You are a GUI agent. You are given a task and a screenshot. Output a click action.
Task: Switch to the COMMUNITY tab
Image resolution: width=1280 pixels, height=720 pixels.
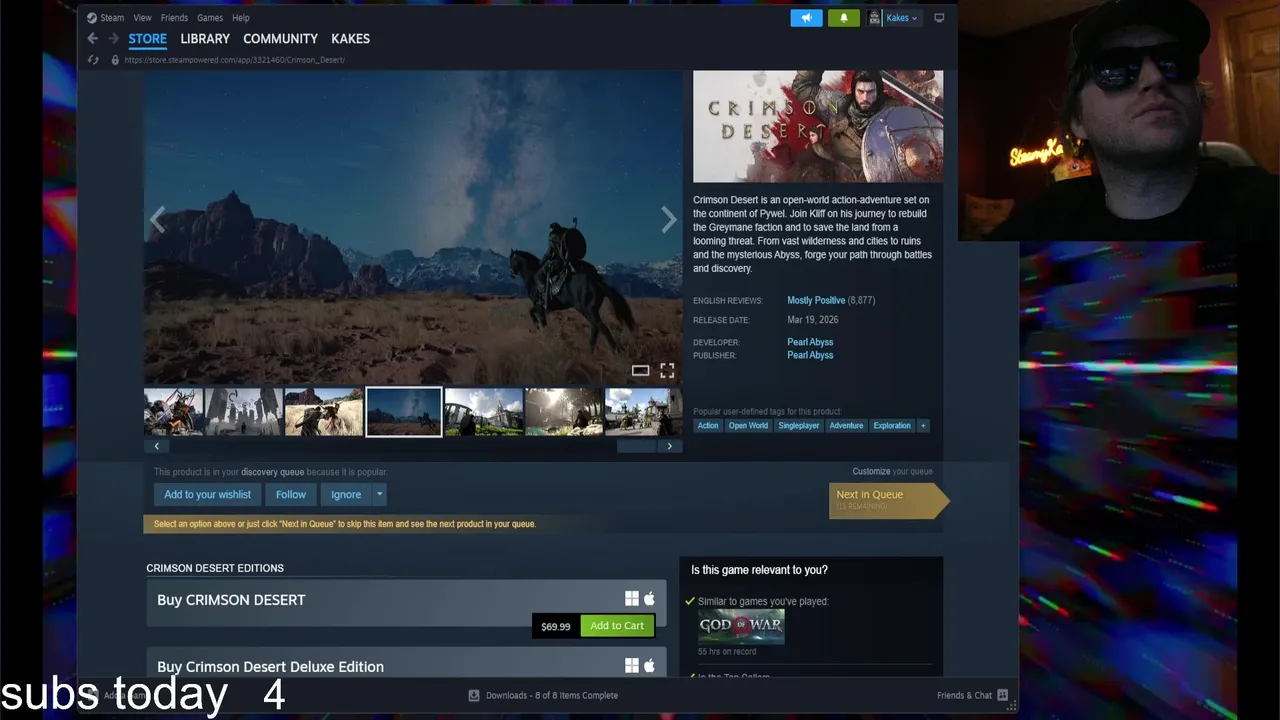(280, 39)
